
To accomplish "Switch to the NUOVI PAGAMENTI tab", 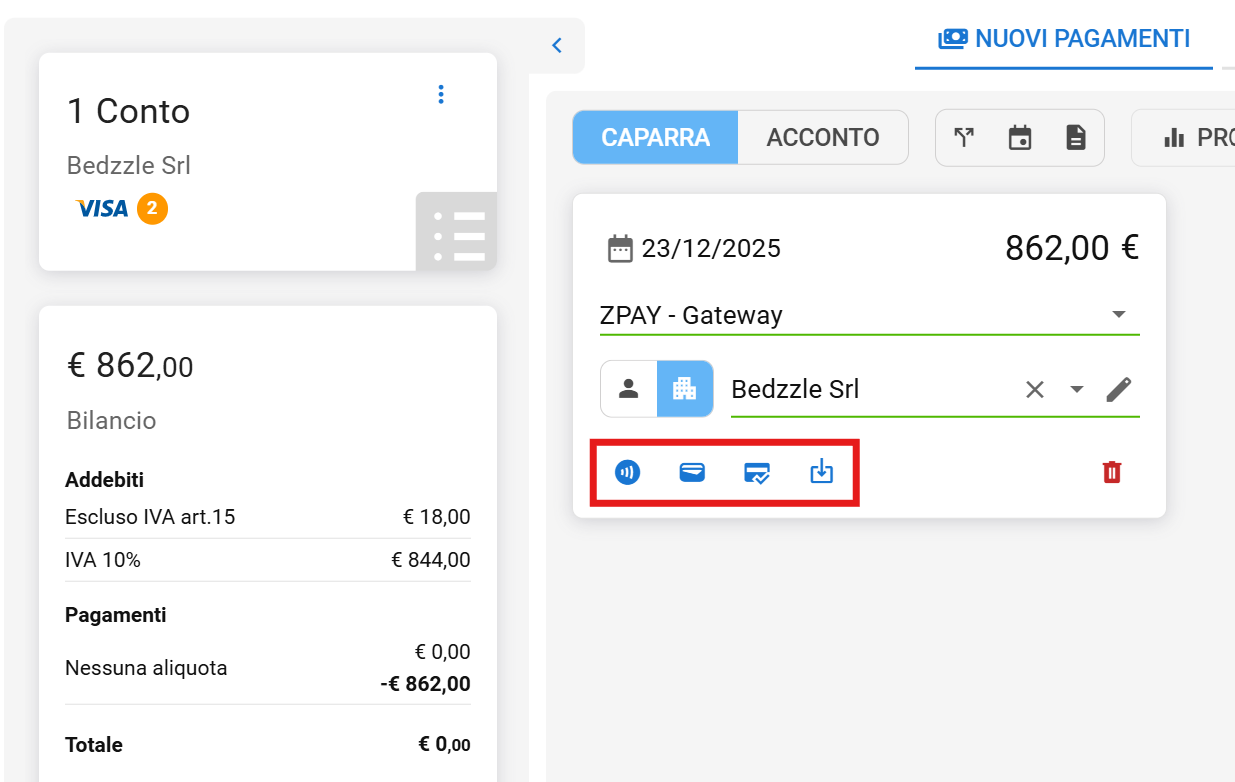I will coord(1064,39).
